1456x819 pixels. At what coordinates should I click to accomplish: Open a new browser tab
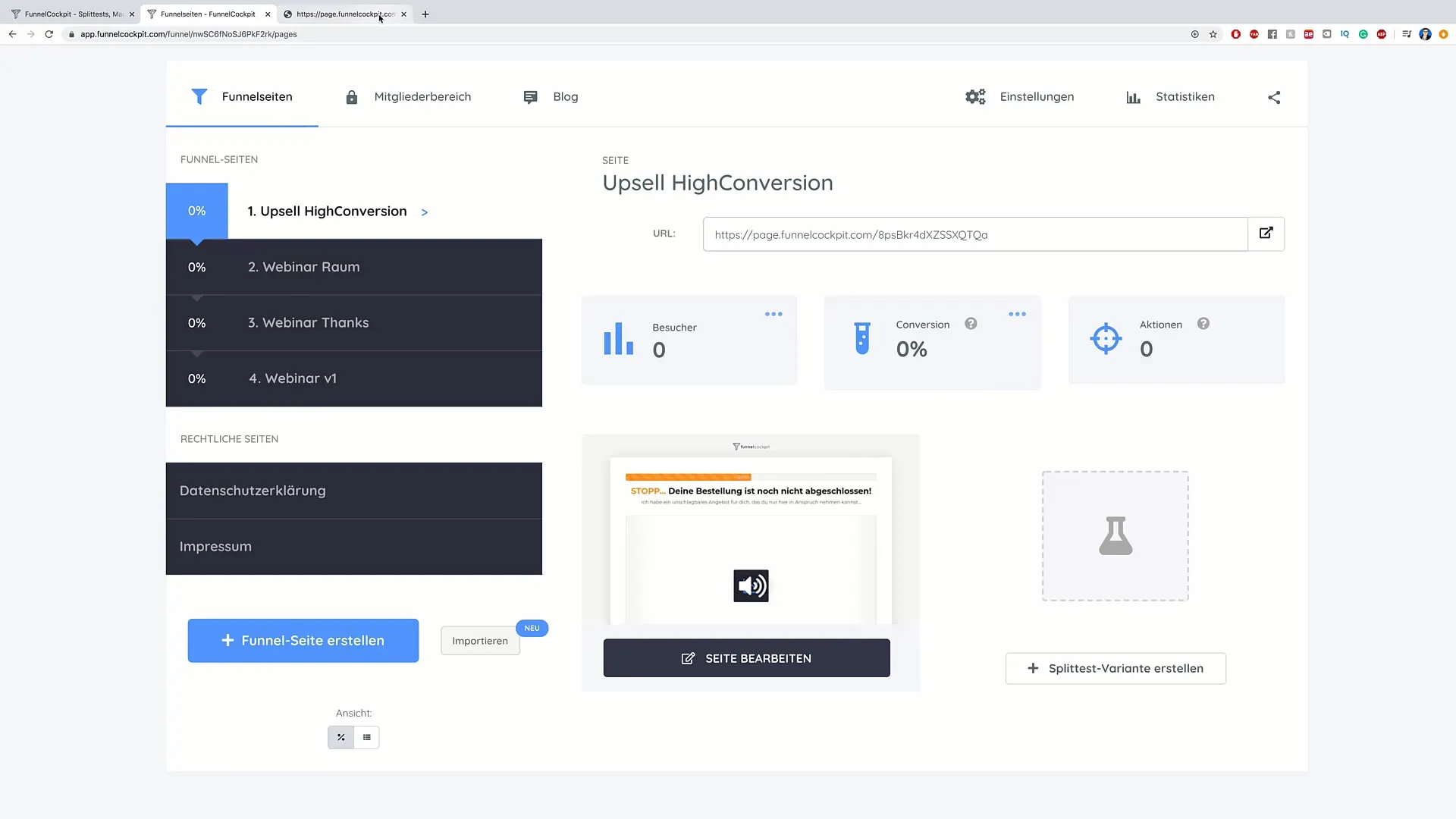point(425,14)
